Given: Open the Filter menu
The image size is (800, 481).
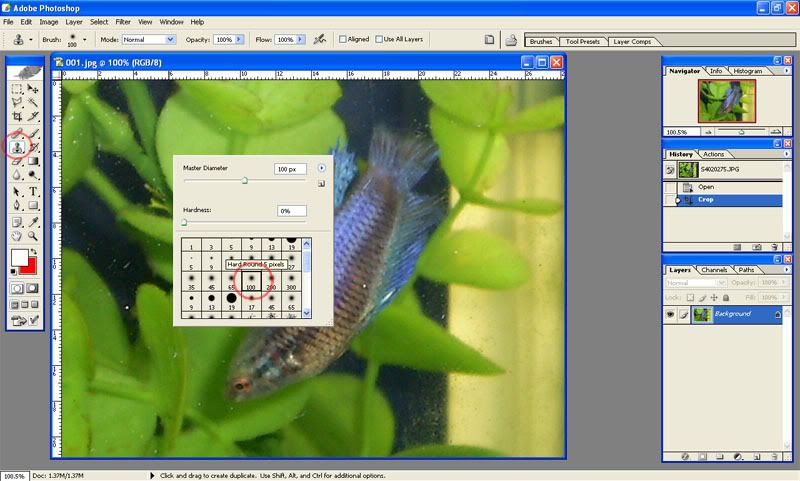Looking at the screenshot, I should 123,21.
